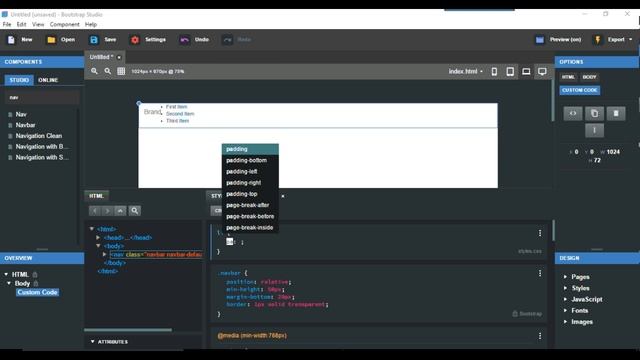Close the Styles panel tab
640x360 pixels.
click(283, 196)
